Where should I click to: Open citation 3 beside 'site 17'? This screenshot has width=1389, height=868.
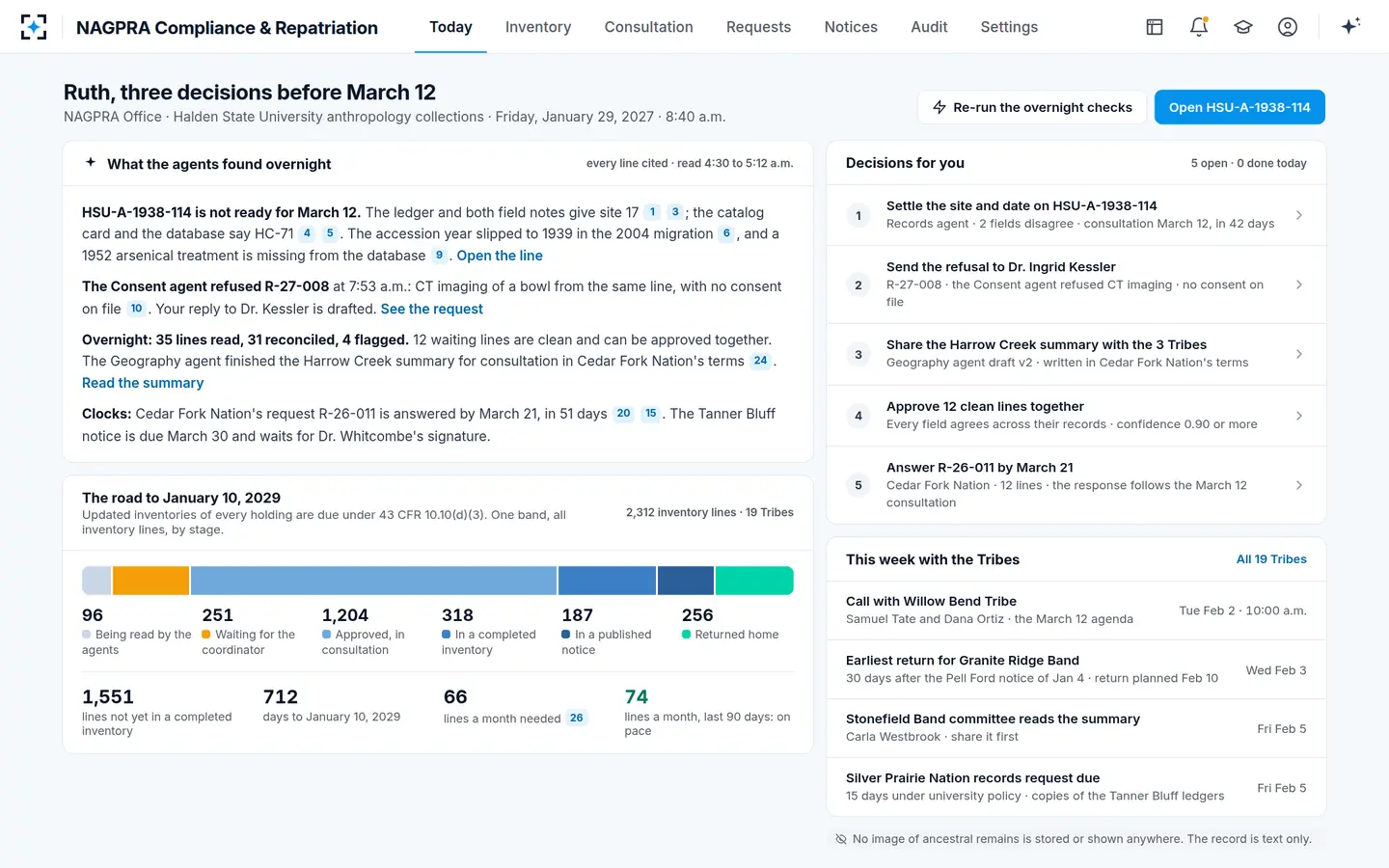point(675,212)
